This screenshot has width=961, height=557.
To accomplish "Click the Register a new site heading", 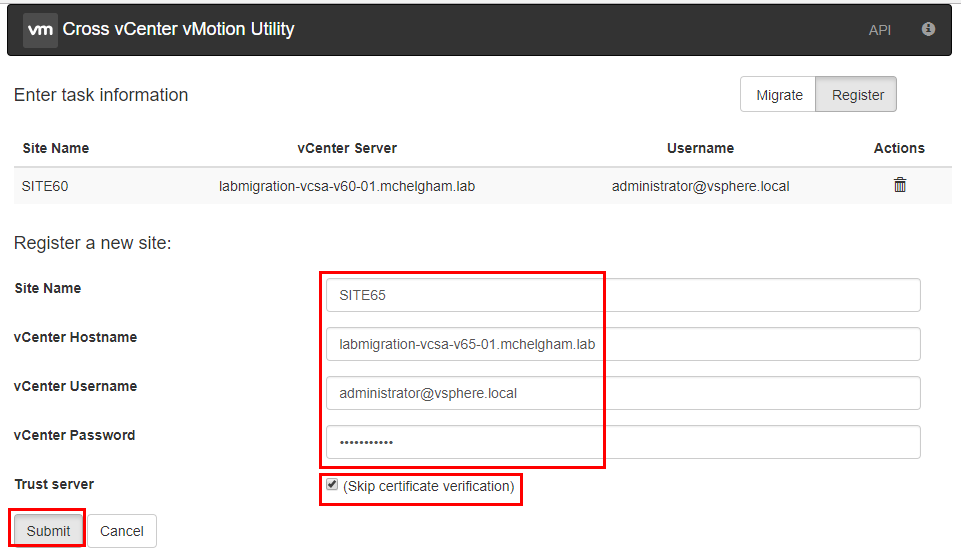I will pyautogui.click(x=93, y=243).
